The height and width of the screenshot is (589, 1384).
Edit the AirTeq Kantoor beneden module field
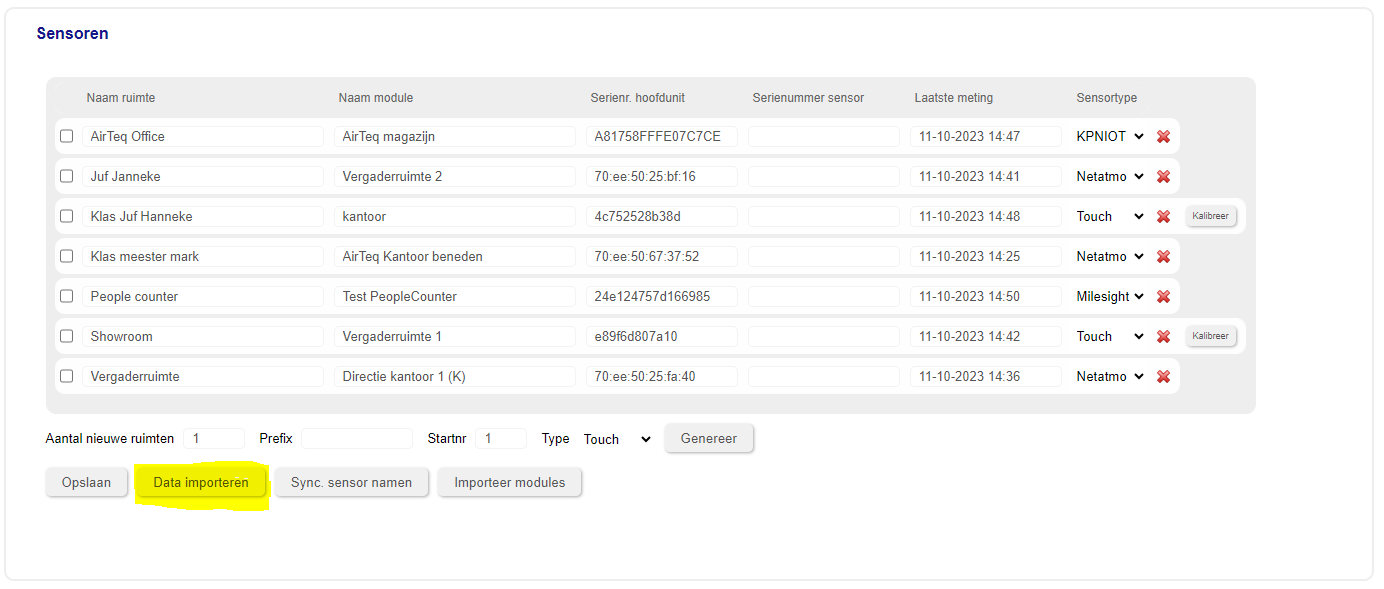pyautogui.click(x=455, y=256)
